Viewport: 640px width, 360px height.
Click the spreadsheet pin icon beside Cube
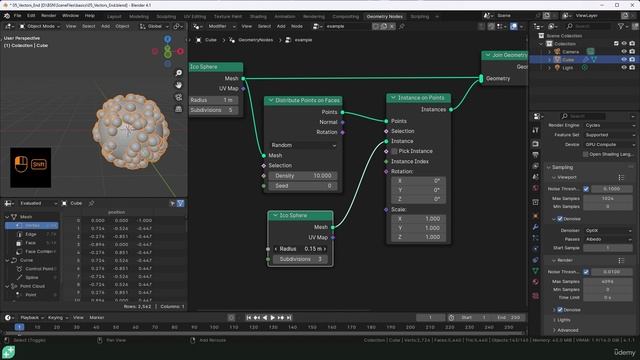pyautogui.click(x=91, y=203)
